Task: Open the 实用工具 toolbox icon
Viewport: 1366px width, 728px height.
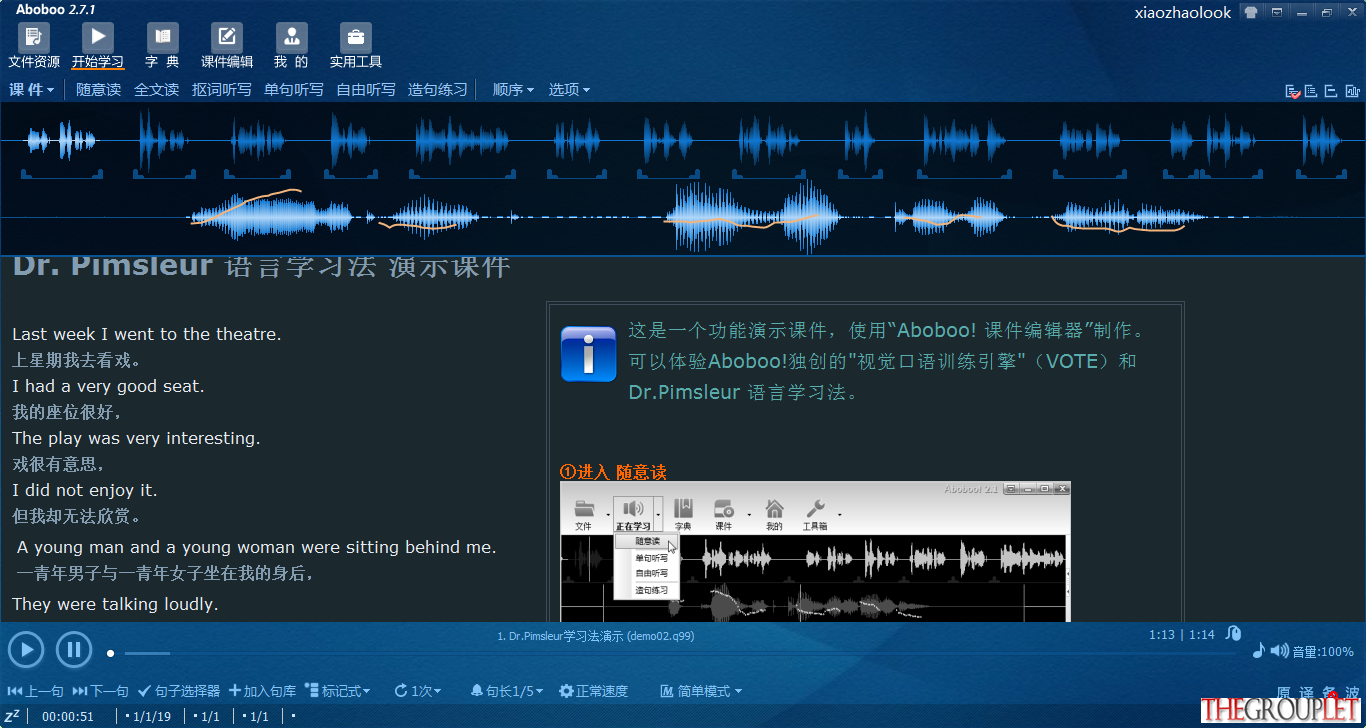Action: coord(356,46)
